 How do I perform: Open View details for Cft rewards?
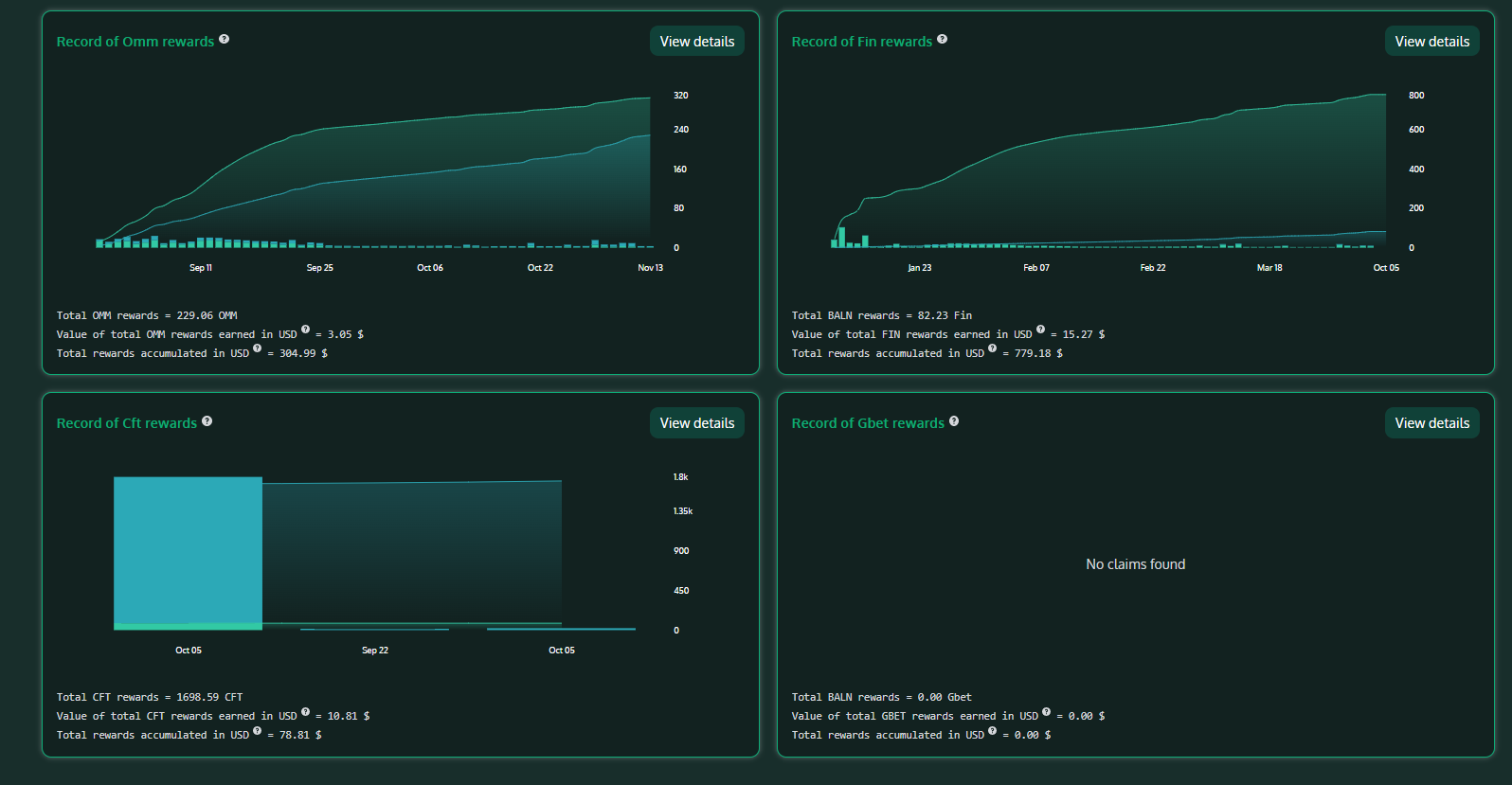696,423
